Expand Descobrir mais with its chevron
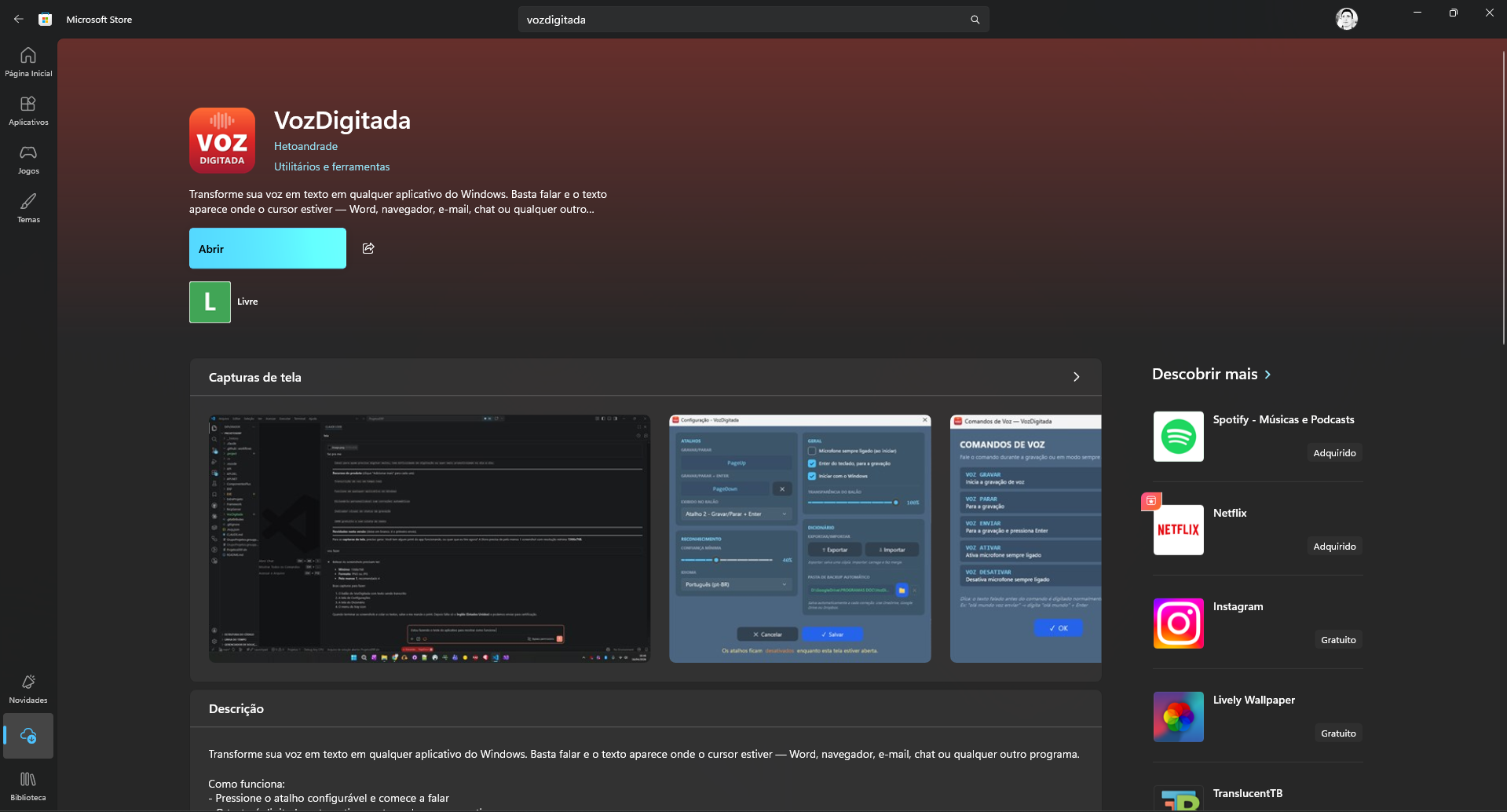The image size is (1507, 812). click(1267, 375)
